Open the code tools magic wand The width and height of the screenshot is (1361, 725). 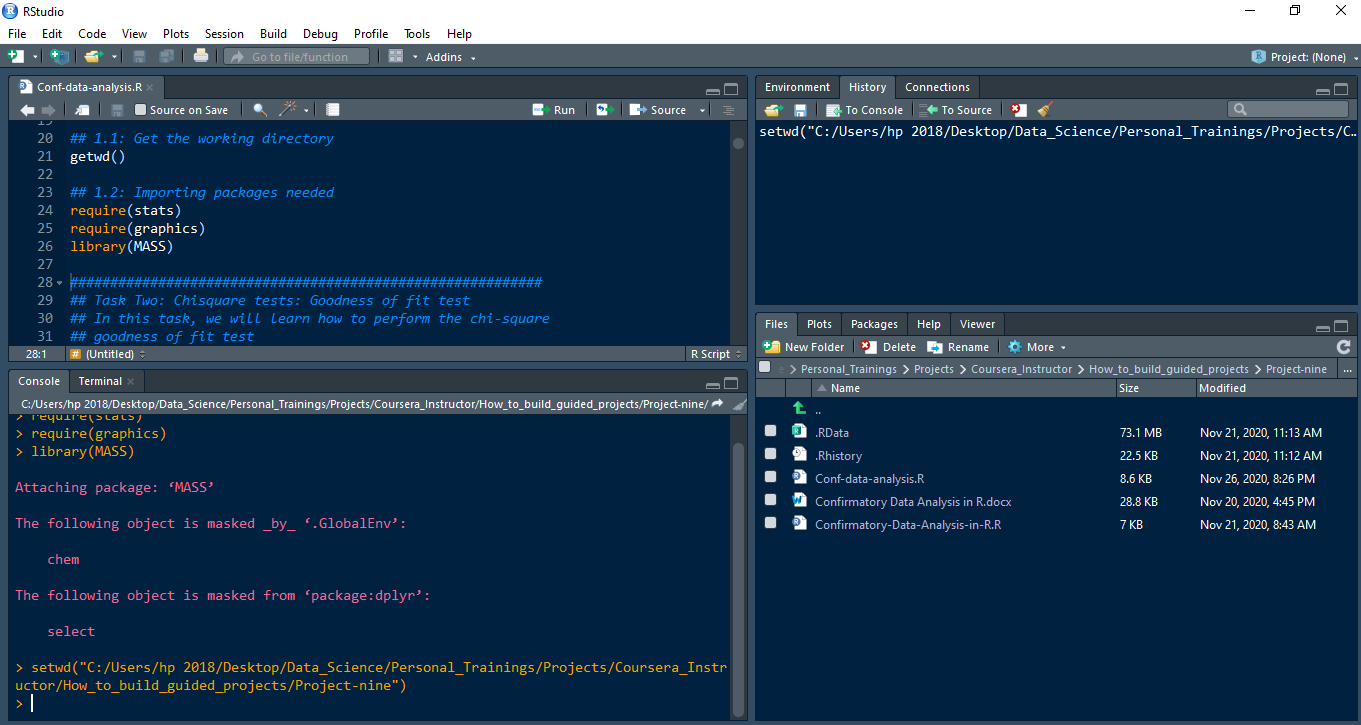(288, 110)
